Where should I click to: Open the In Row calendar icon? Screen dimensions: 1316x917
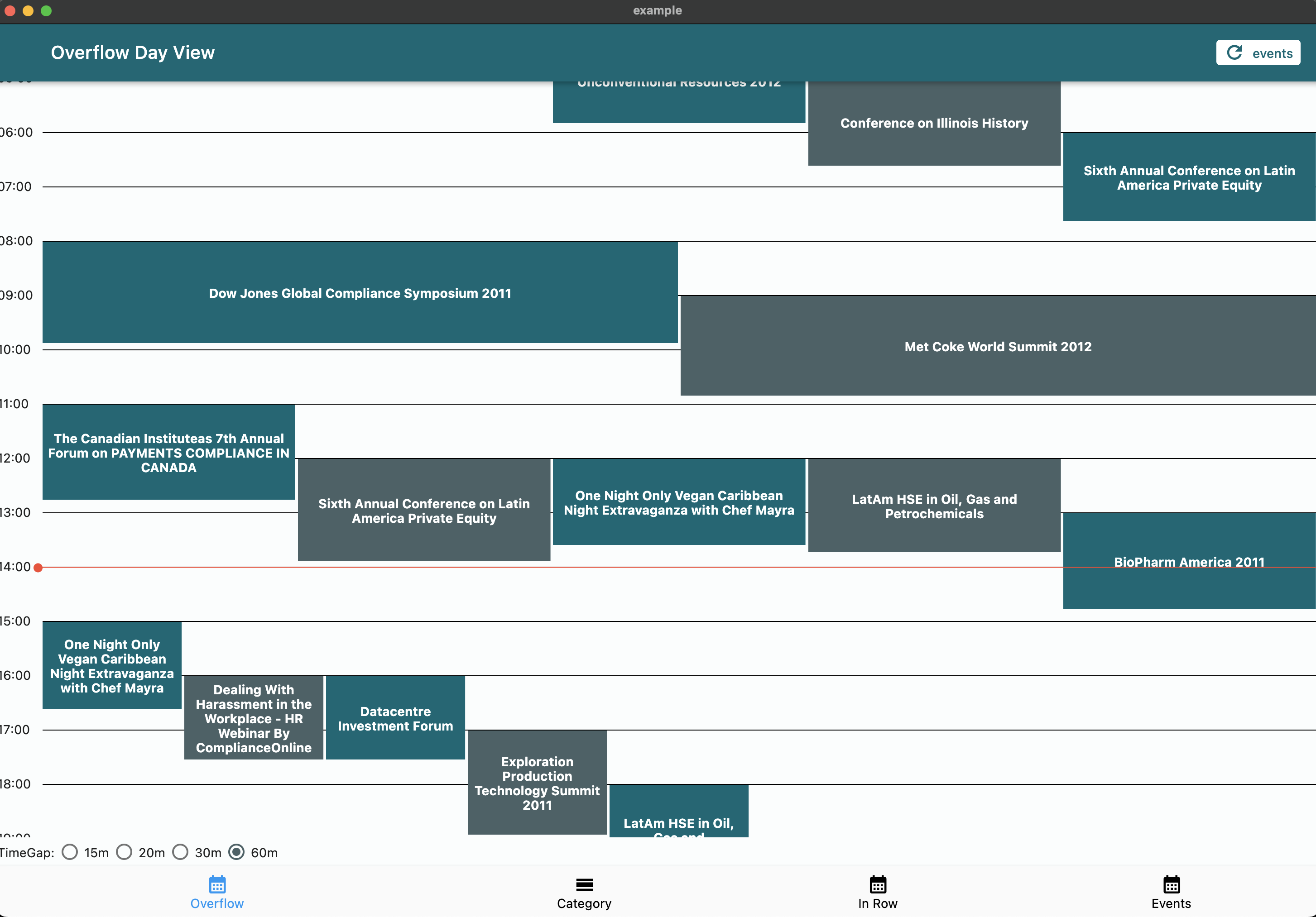pos(878,884)
